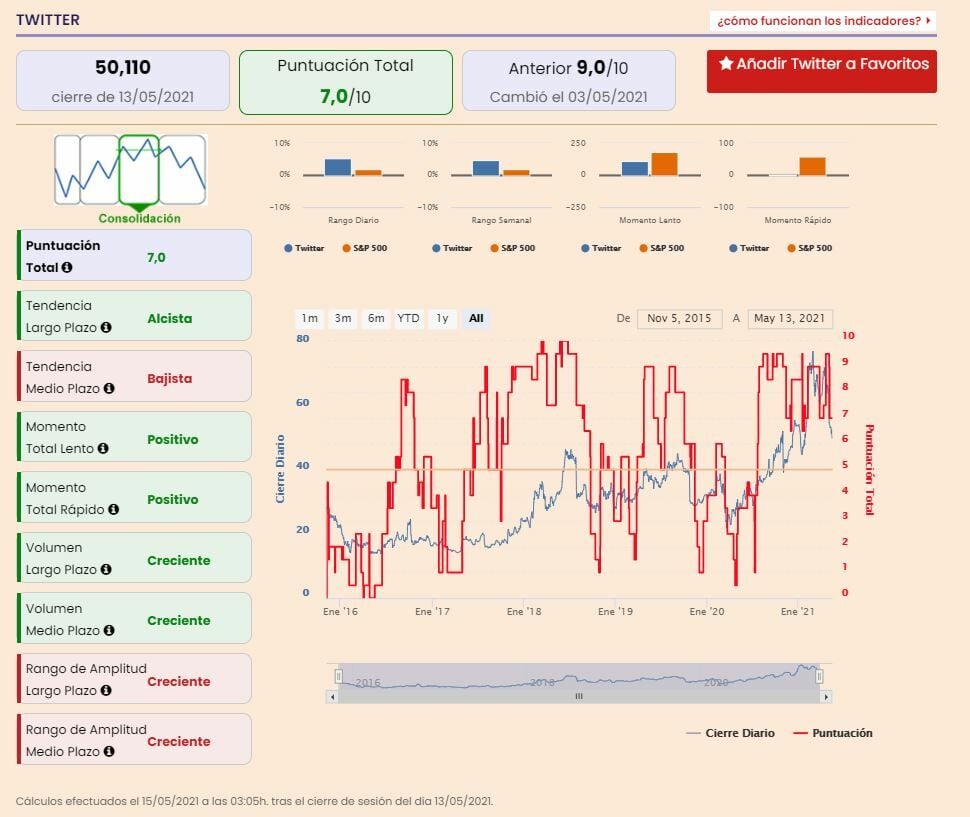
Task: Select All chart range
Action: tap(476, 319)
